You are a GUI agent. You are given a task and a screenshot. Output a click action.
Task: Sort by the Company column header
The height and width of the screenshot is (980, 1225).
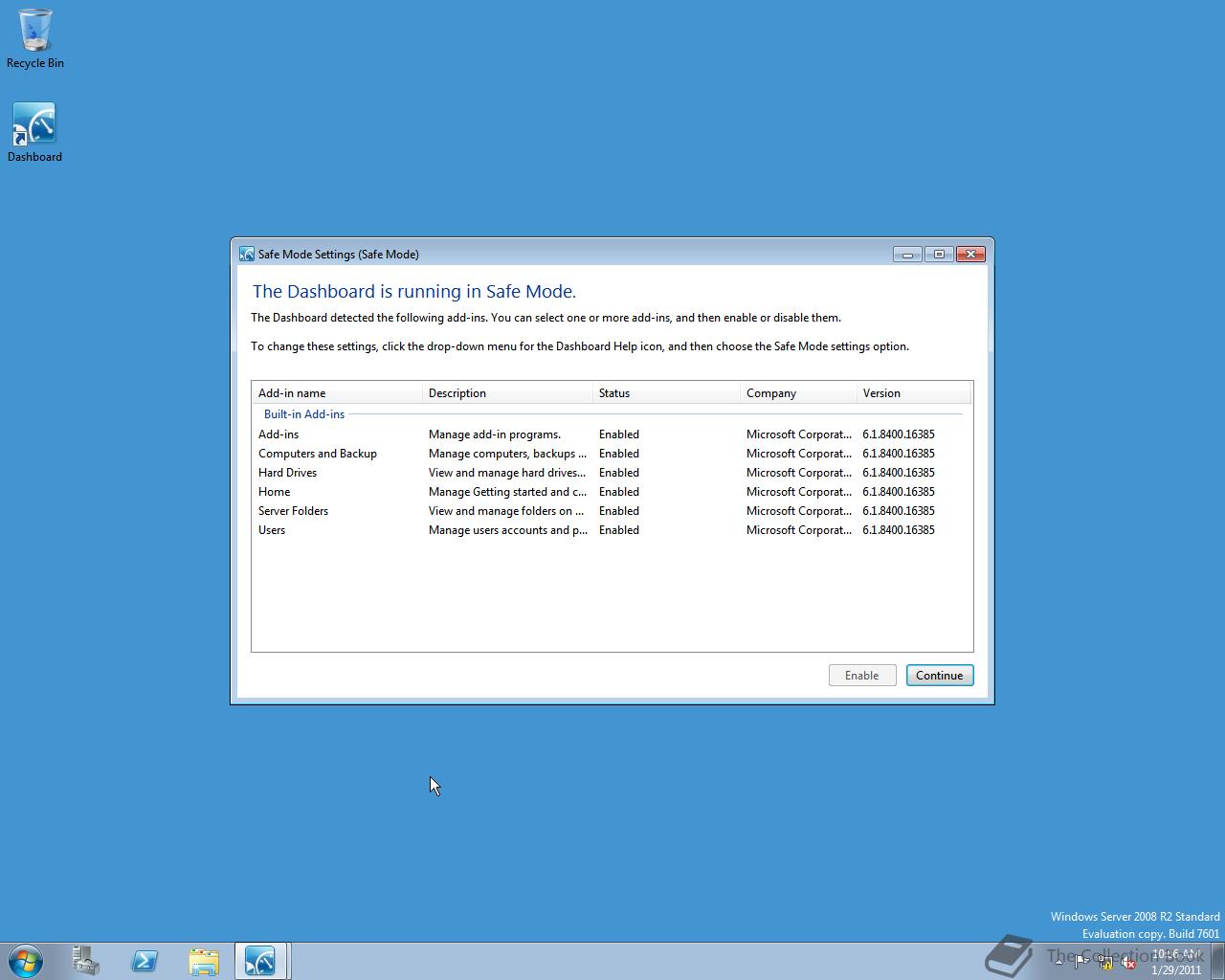[x=798, y=393]
